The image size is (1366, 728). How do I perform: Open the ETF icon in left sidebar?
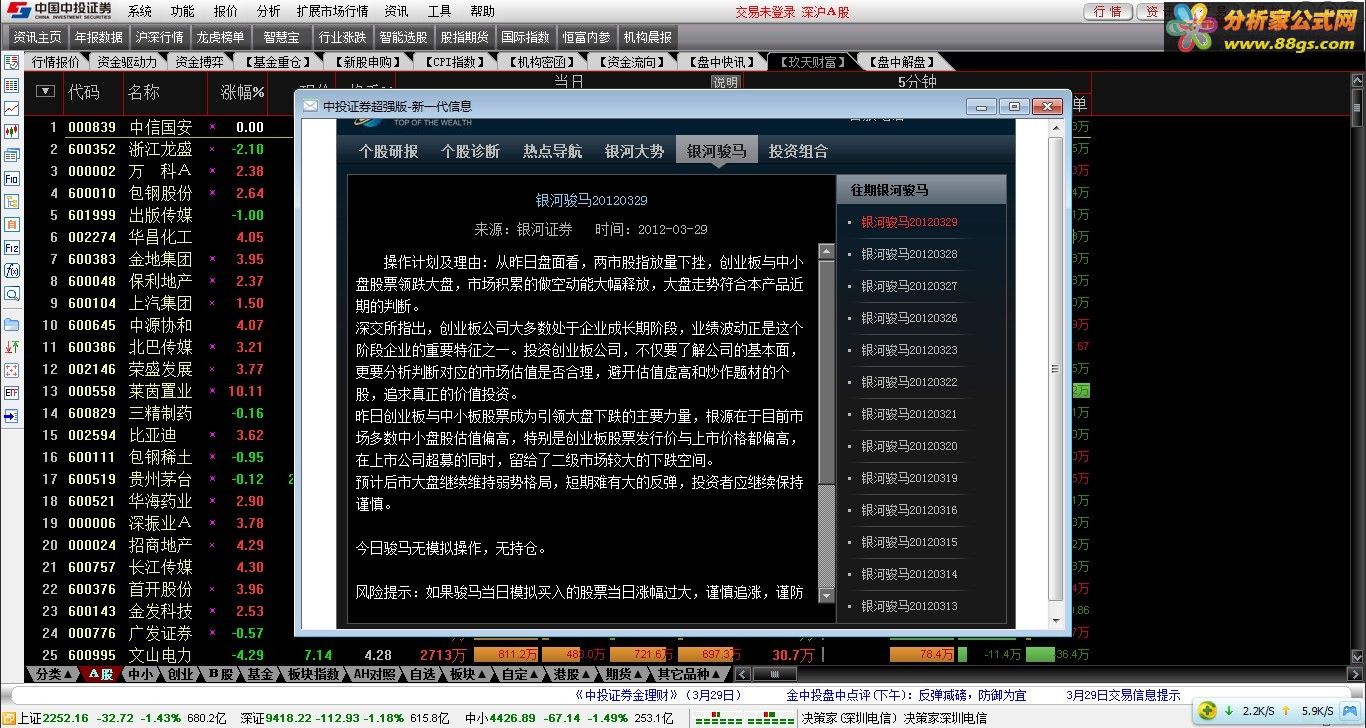point(12,393)
